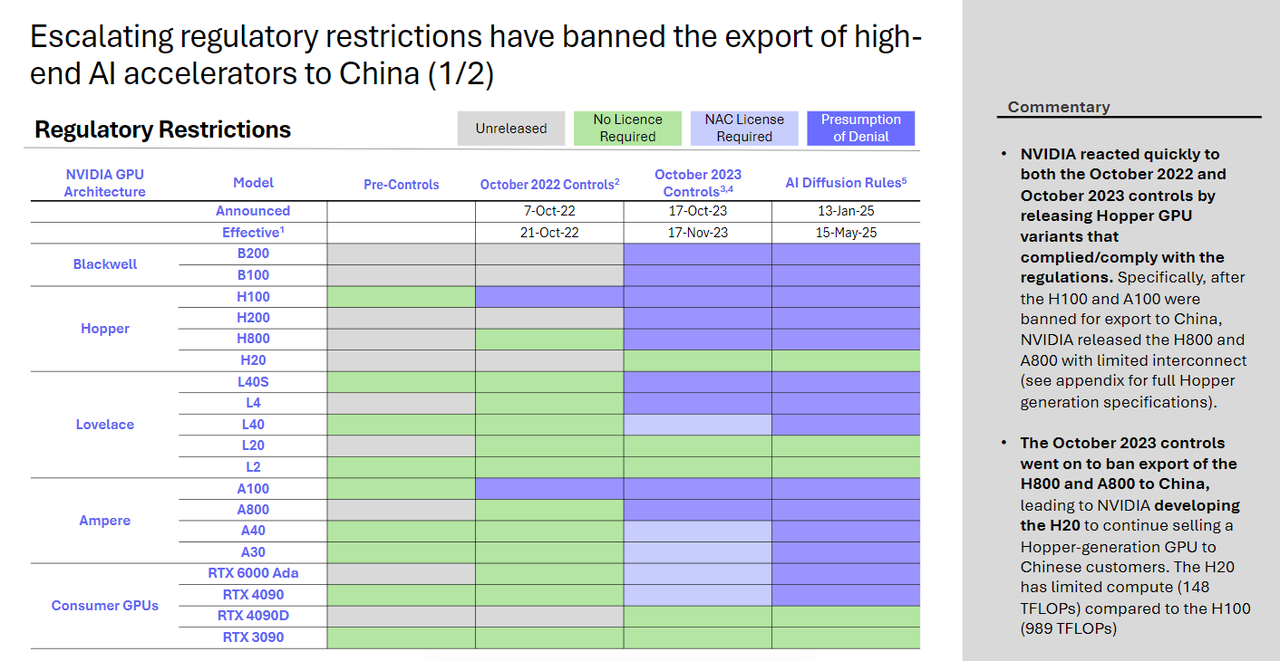Click the L20 model cell

pyautogui.click(x=253, y=445)
